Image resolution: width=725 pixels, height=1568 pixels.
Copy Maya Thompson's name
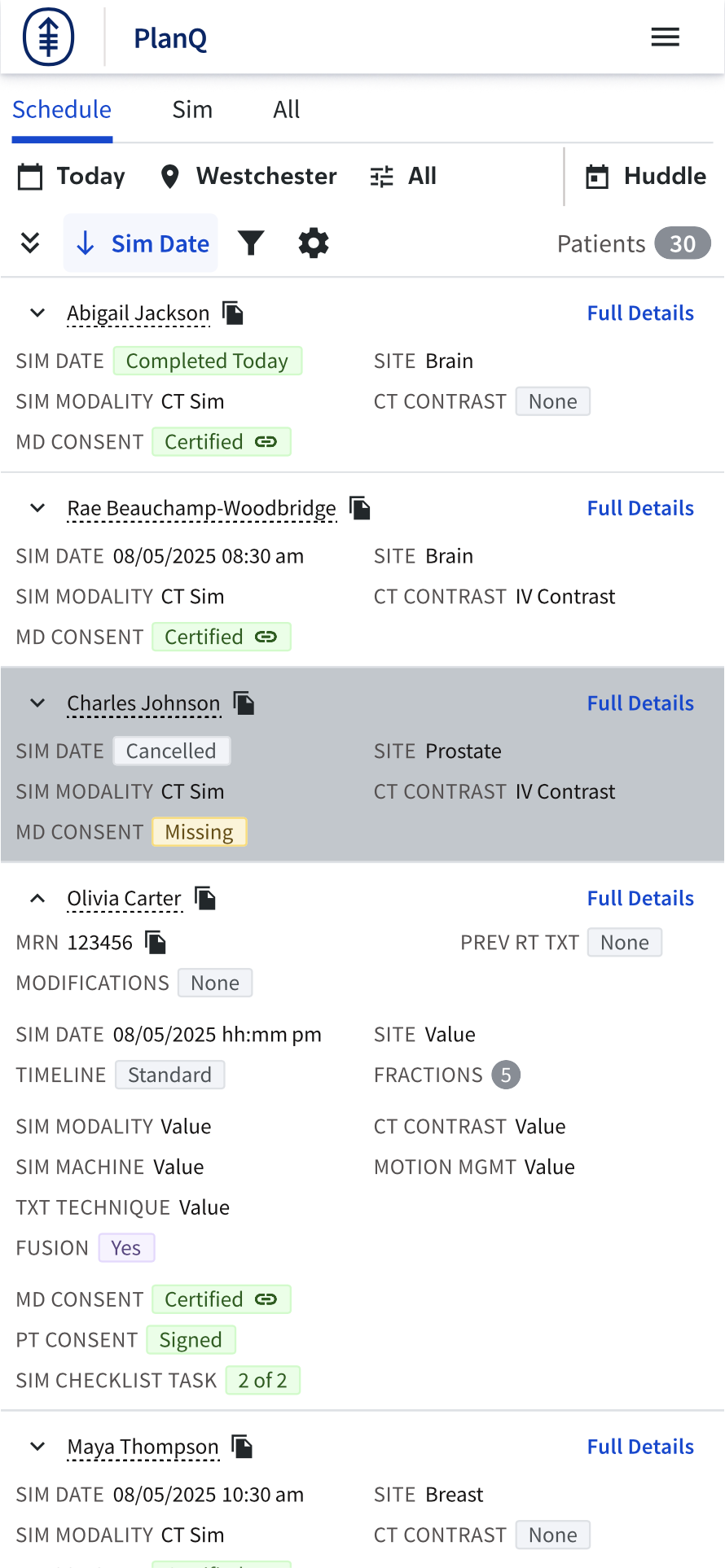click(243, 1447)
